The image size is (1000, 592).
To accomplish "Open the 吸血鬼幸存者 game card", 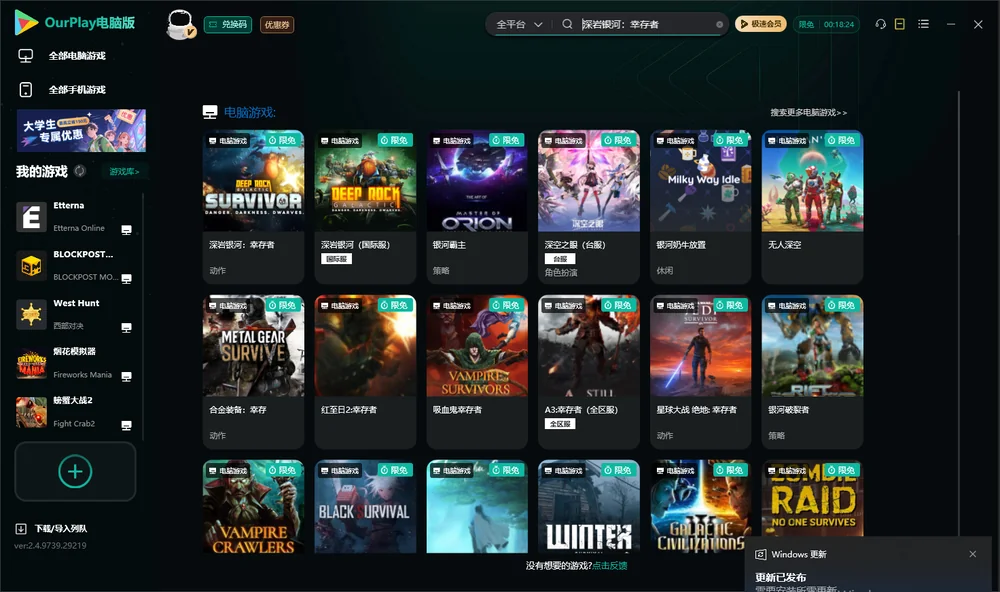I will (477, 372).
